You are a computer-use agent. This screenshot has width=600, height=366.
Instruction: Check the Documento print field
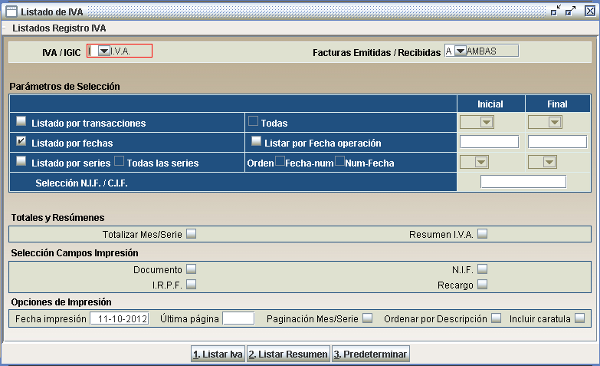tap(191, 269)
